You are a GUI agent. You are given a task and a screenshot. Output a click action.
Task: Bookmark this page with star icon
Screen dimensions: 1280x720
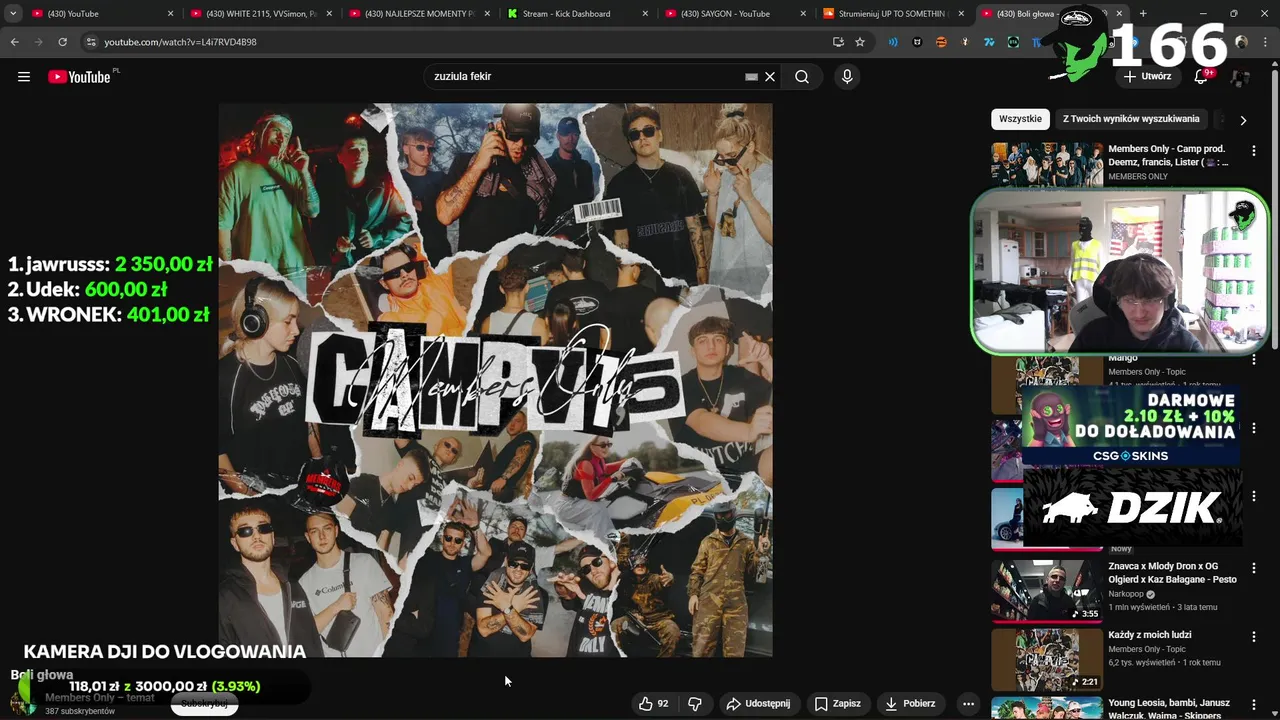coord(860,42)
